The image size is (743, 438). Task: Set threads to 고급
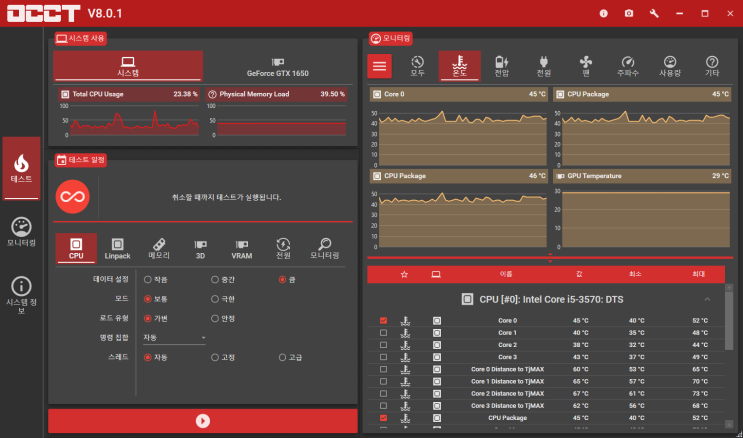click(282, 357)
